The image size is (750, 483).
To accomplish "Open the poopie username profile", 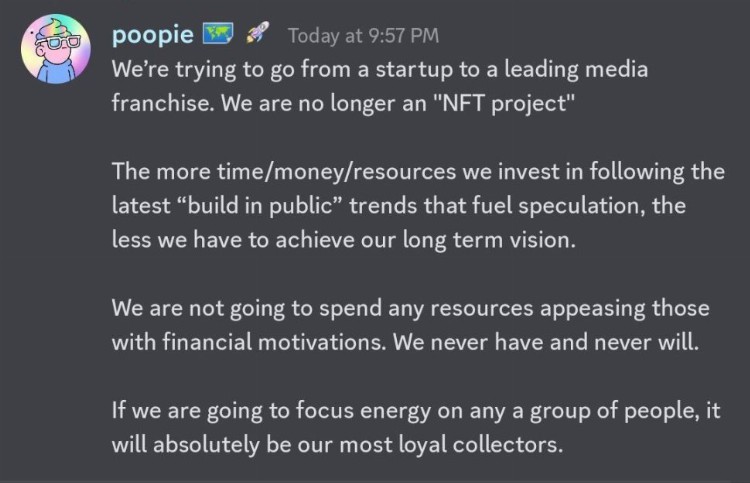I will pyautogui.click(x=153, y=35).
